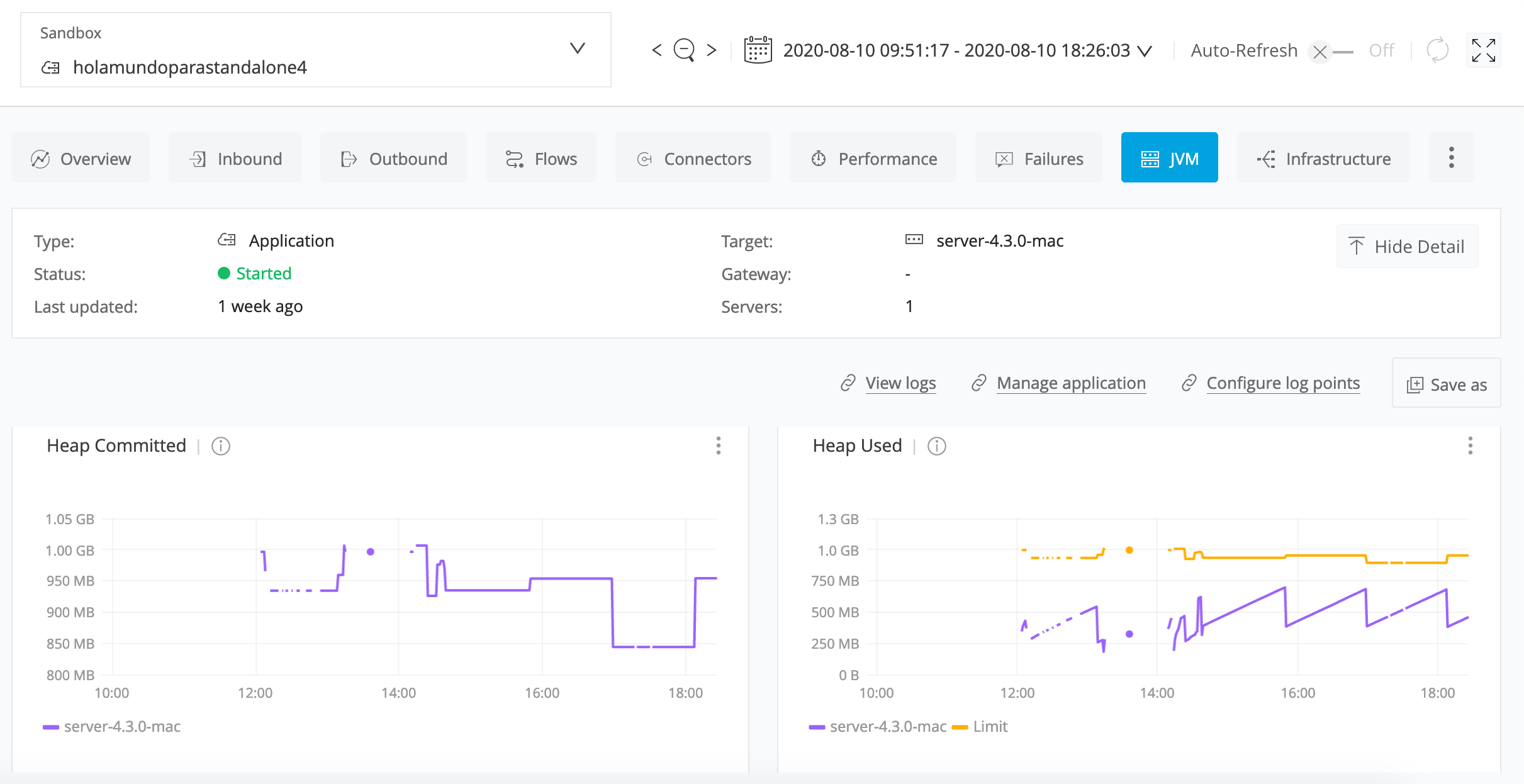
Task: Click the info icon beside Heap Used
Action: pos(936,446)
